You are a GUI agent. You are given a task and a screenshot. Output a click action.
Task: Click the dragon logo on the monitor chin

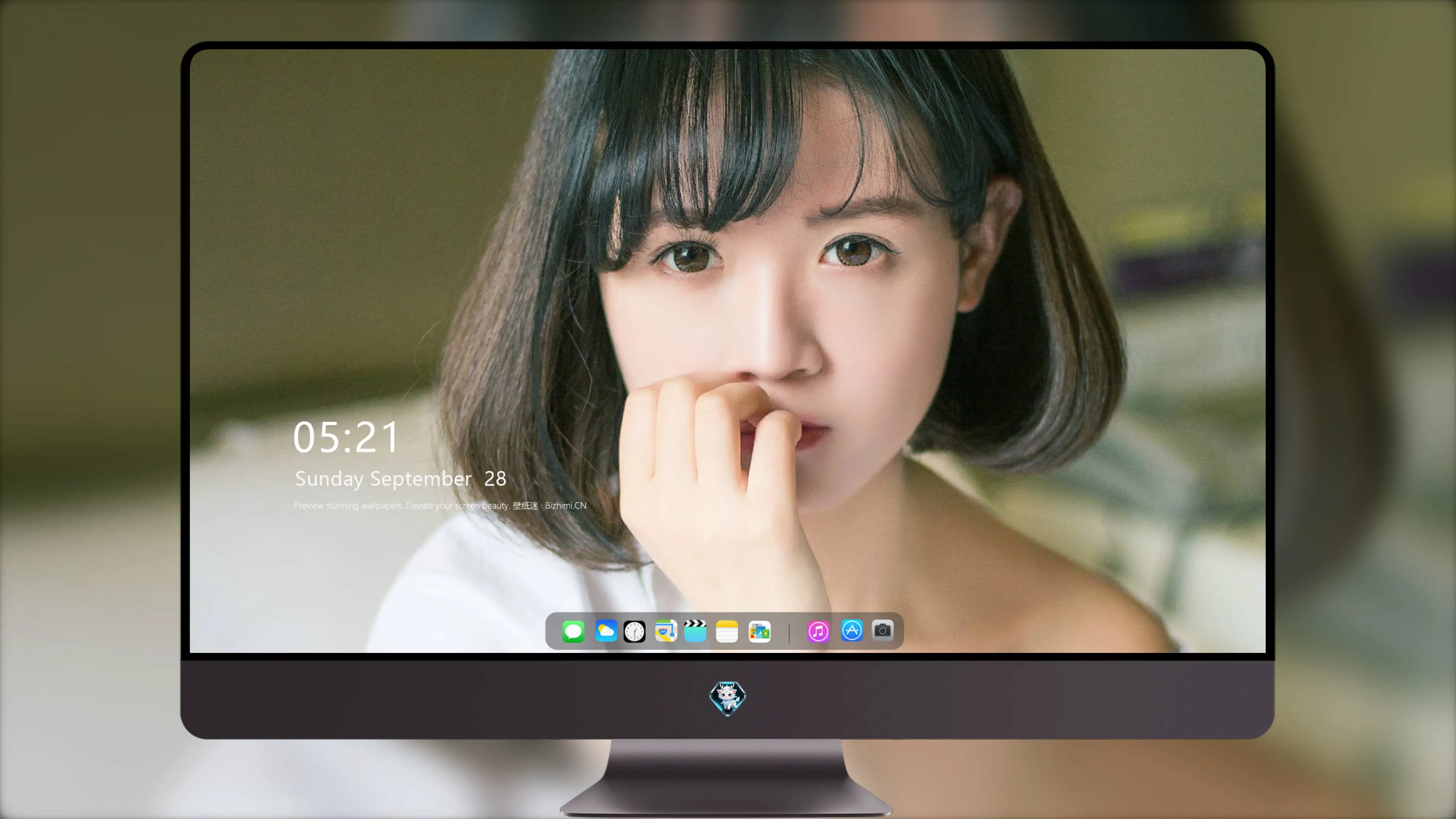click(x=728, y=698)
